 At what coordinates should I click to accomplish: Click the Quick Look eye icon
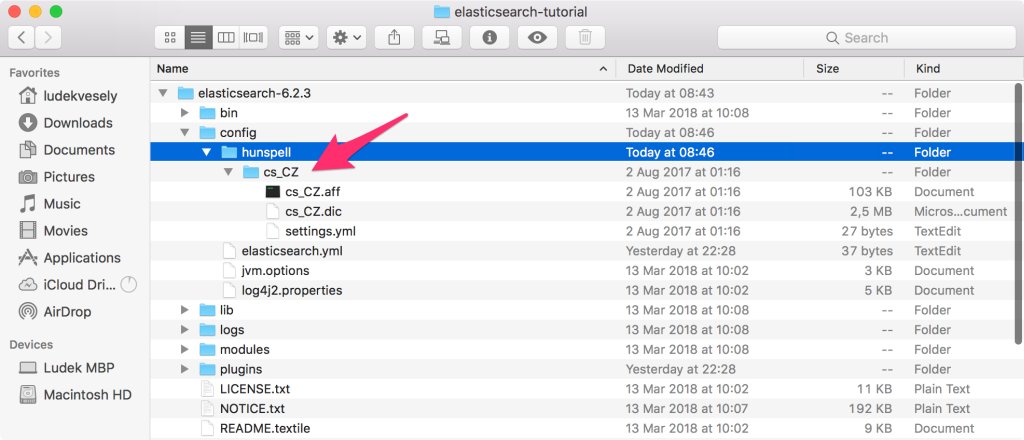537,37
